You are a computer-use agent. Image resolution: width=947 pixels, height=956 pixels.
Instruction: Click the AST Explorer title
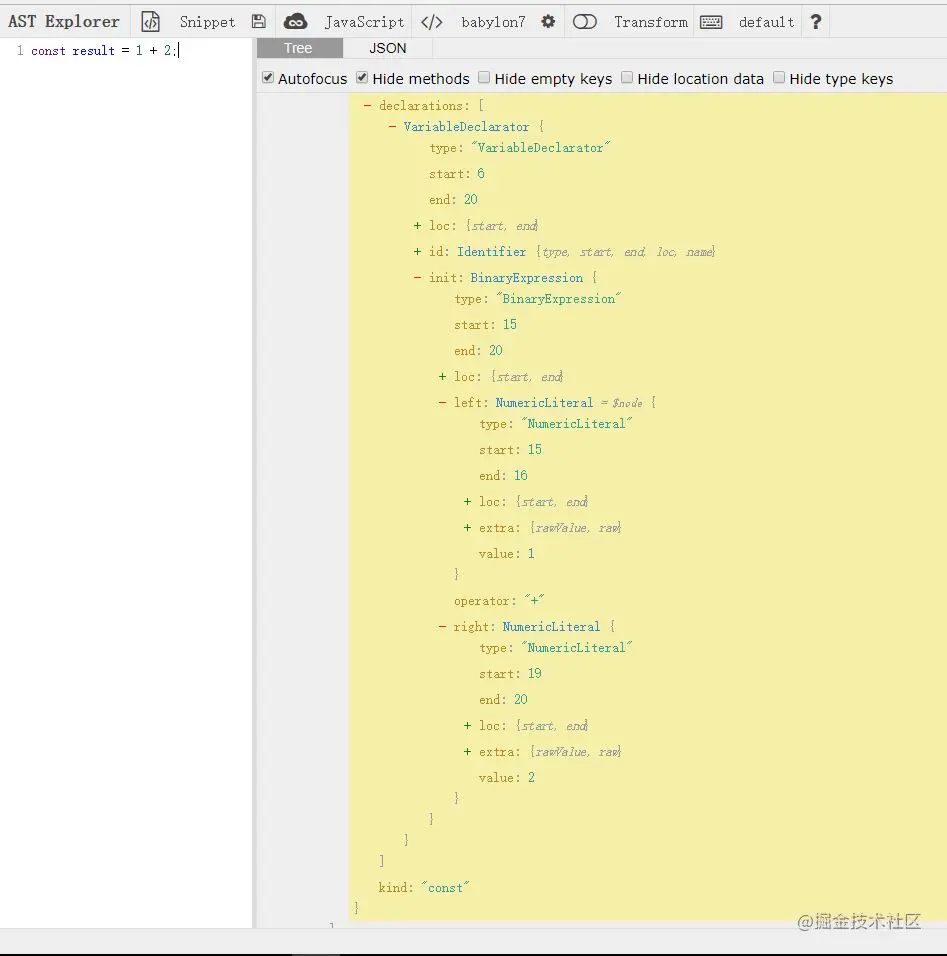pos(63,21)
